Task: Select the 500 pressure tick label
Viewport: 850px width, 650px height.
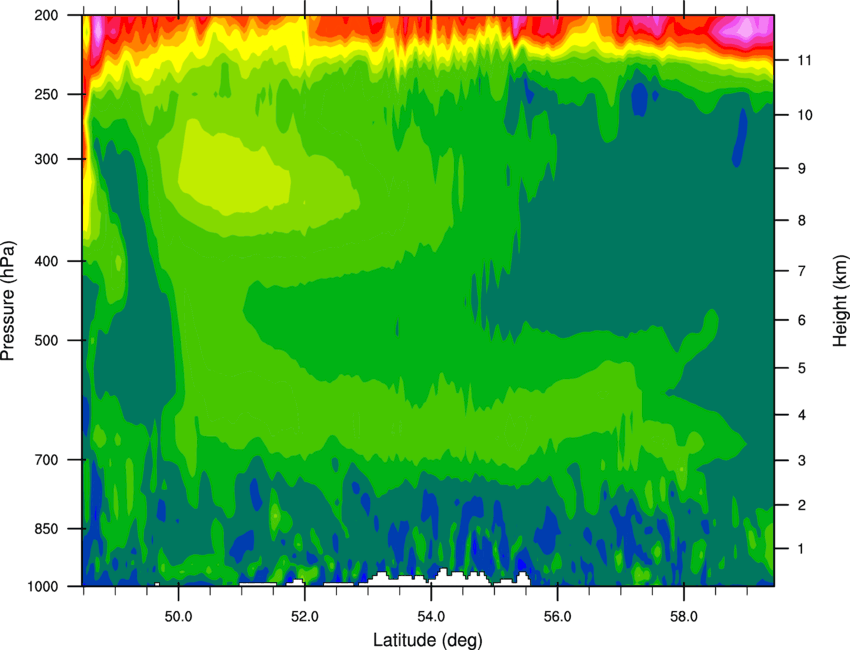Action: click(x=47, y=340)
